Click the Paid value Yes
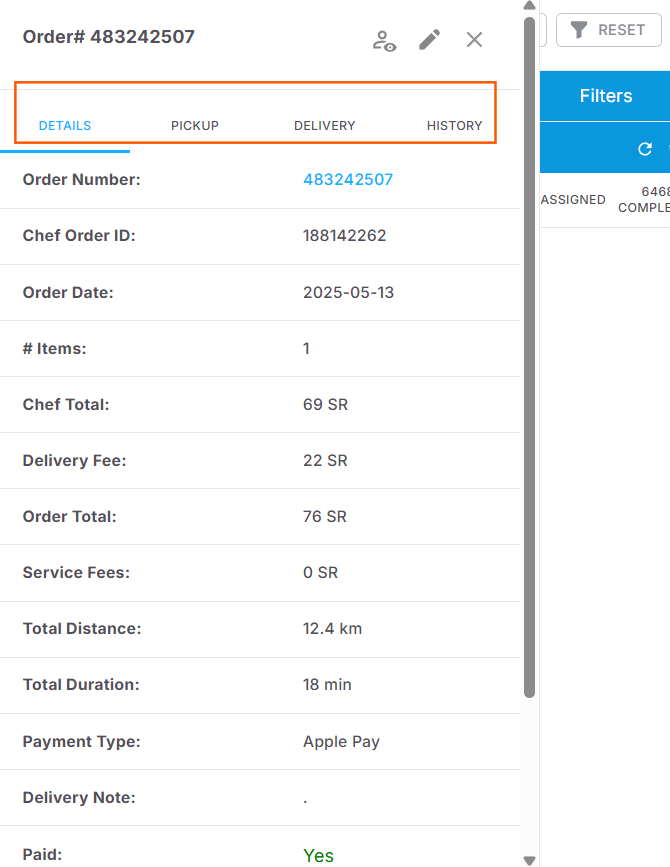The image size is (670, 867). coord(318,855)
